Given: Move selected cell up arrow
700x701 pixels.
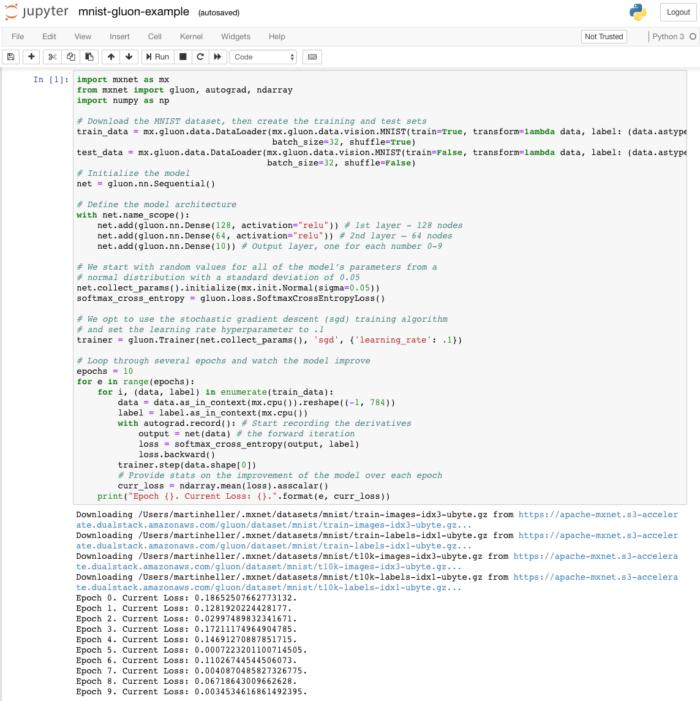Looking at the screenshot, I should point(111,57).
